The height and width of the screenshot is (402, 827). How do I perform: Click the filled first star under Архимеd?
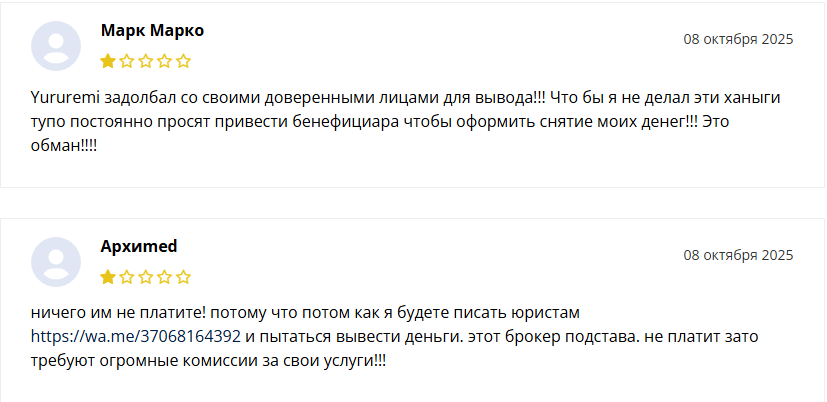pos(108,277)
